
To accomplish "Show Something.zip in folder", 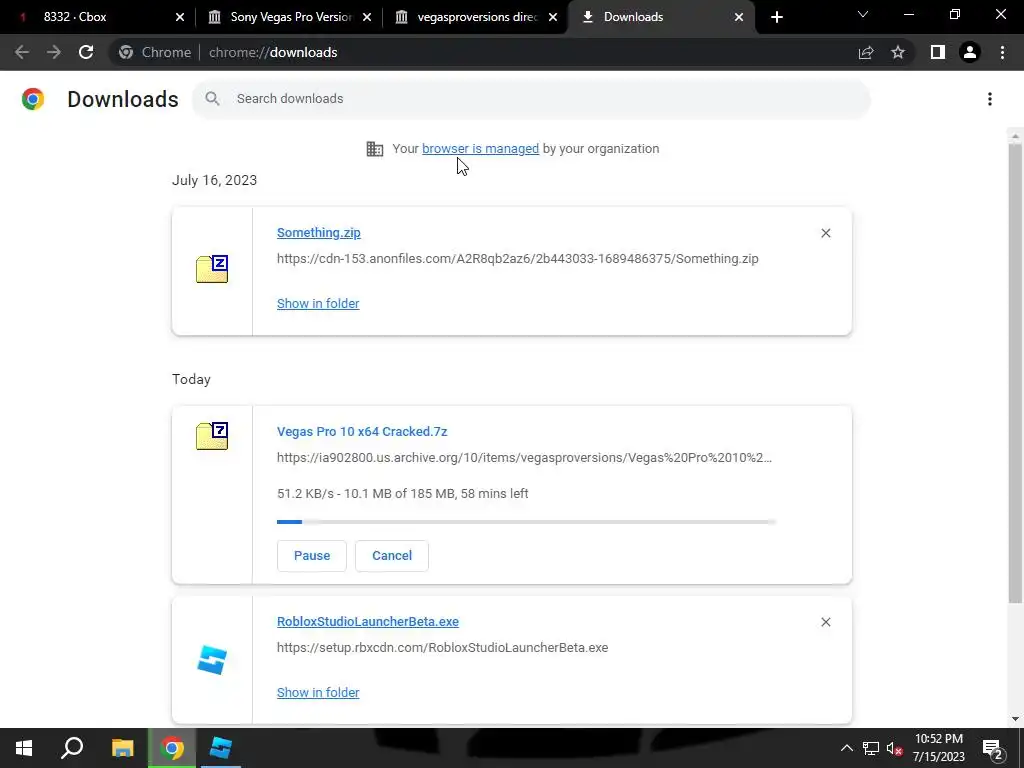I will [x=318, y=304].
